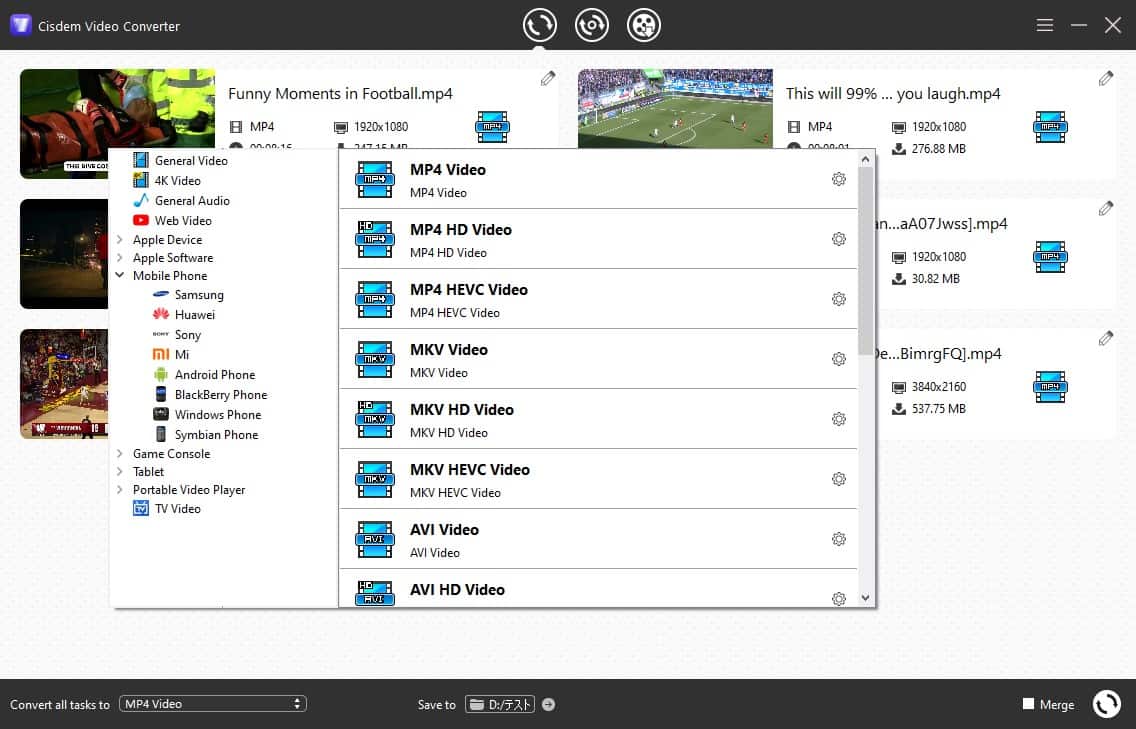This screenshot has width=1136, height=729.
Task: Open the Convert all tasks to dropdown
Action: pyautogui.click(x=212, y=704)
